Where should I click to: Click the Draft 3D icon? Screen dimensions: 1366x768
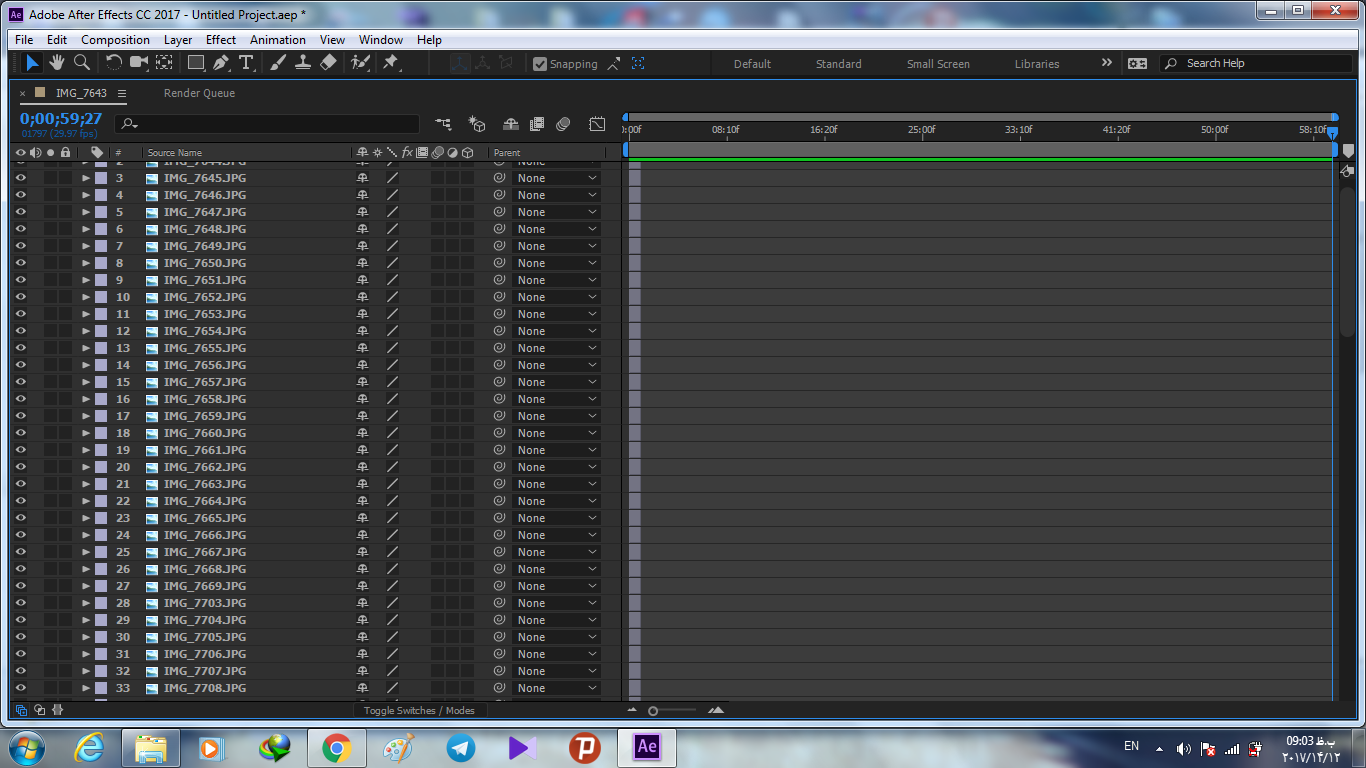coord(477,124)
